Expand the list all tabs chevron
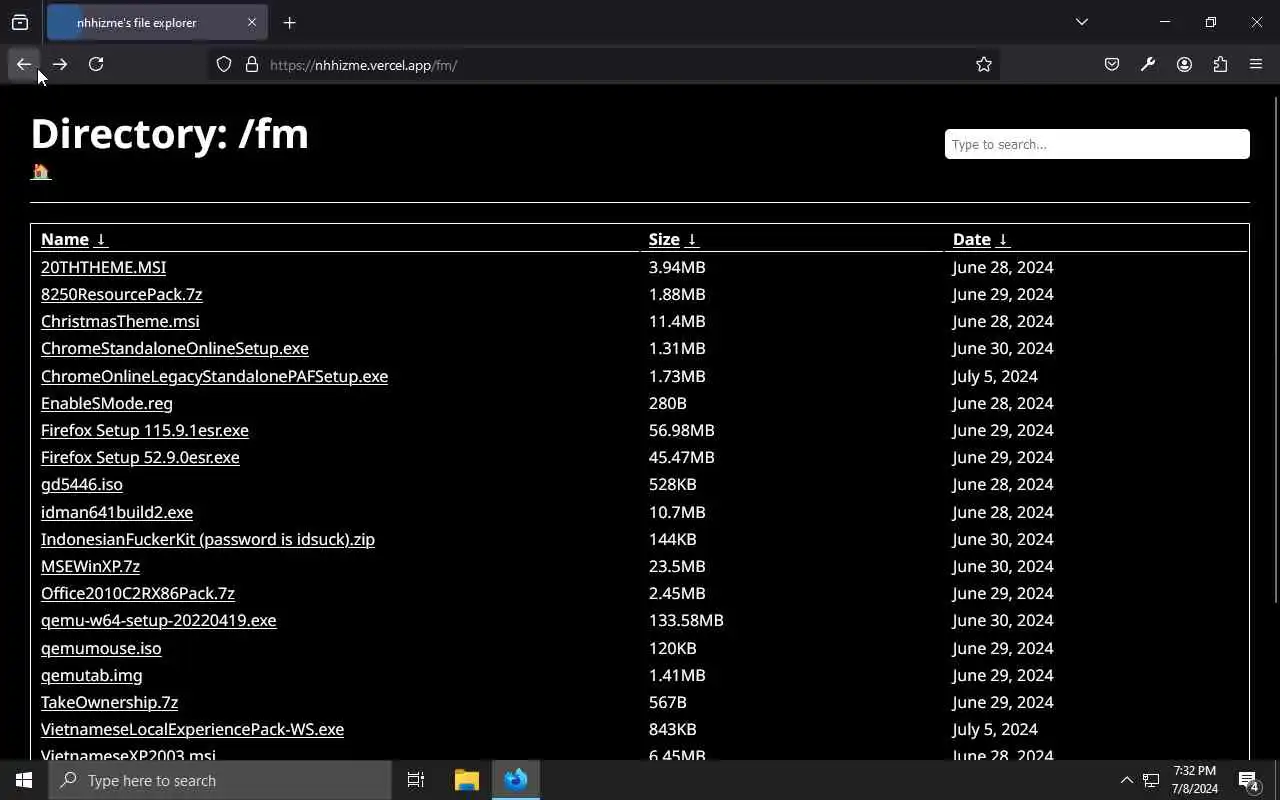This screenshot has width=1280, height=800. point(1081,22)
